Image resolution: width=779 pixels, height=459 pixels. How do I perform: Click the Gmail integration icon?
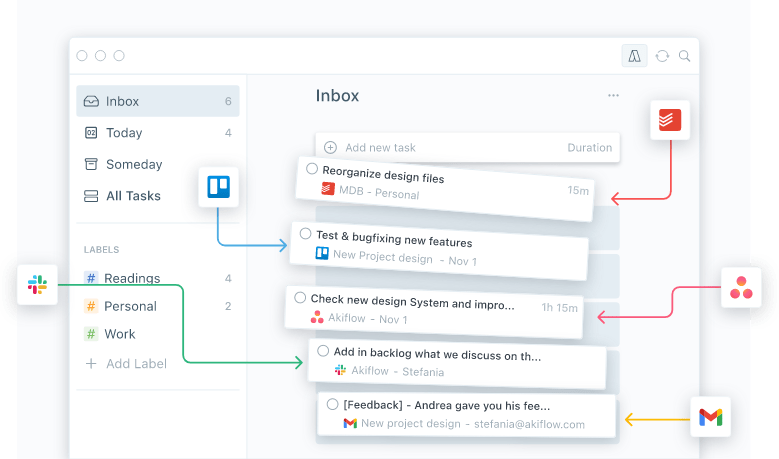[710, 417]
